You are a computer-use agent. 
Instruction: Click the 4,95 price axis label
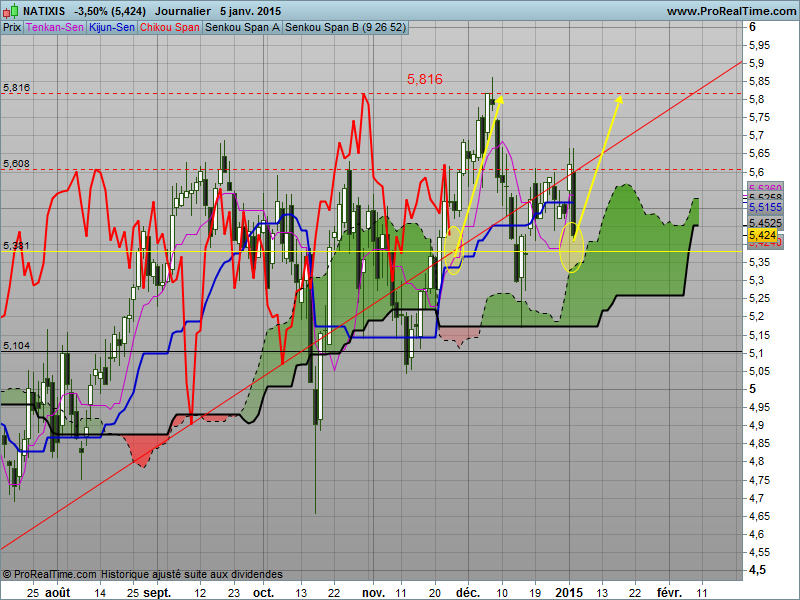pyautogui.click(x=759, y=407)
